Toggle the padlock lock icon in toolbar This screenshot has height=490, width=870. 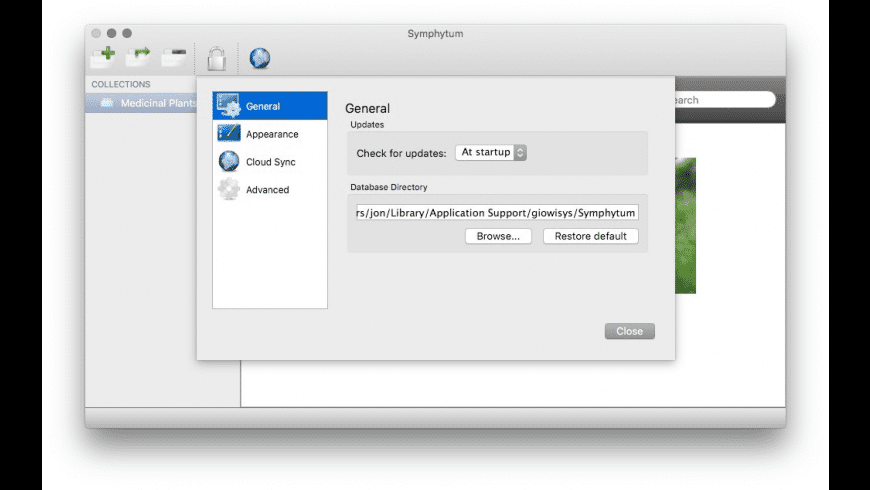point(216,58)
